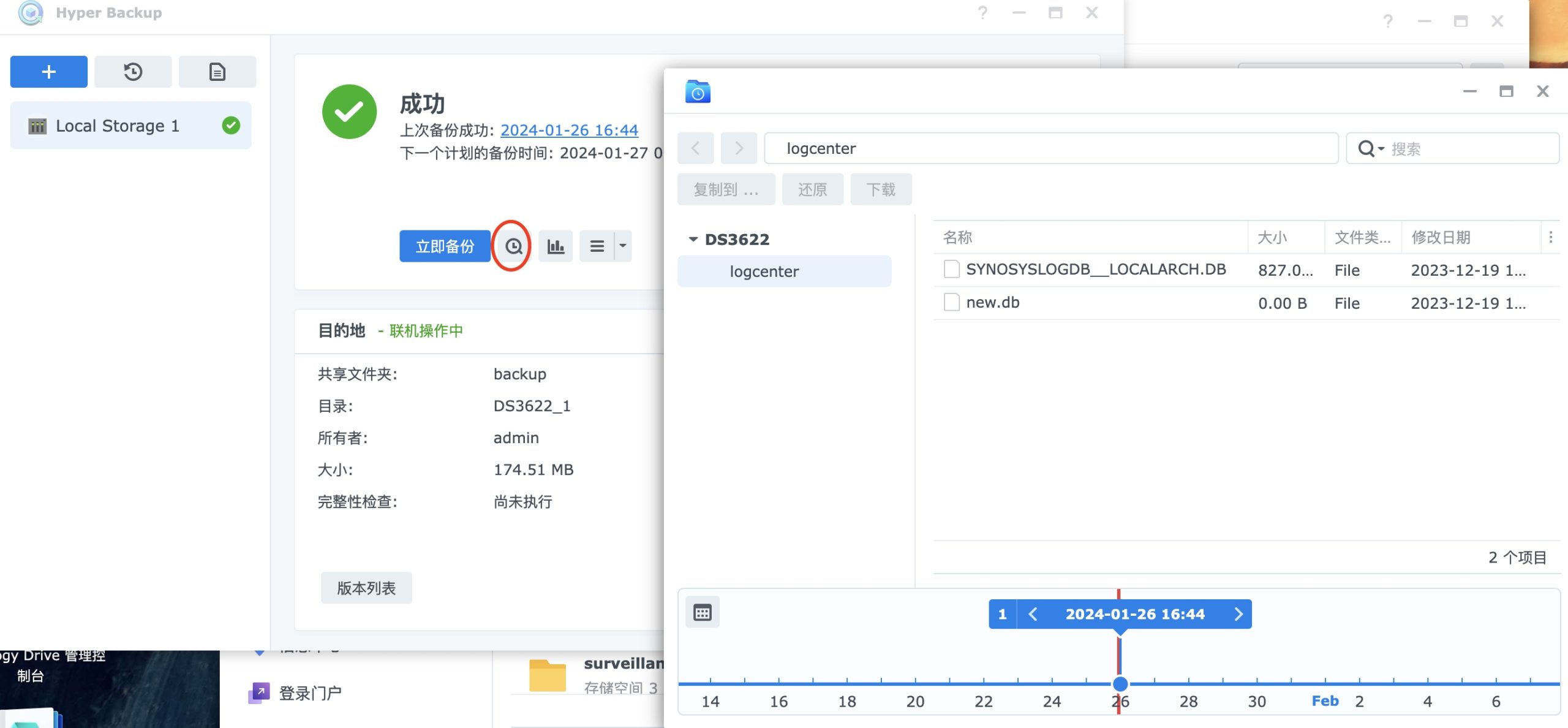Viewport: 1568px width, 728px height.
Task: Click the 下载 download button
Action: pyautogui.click(x=881, y=189)
